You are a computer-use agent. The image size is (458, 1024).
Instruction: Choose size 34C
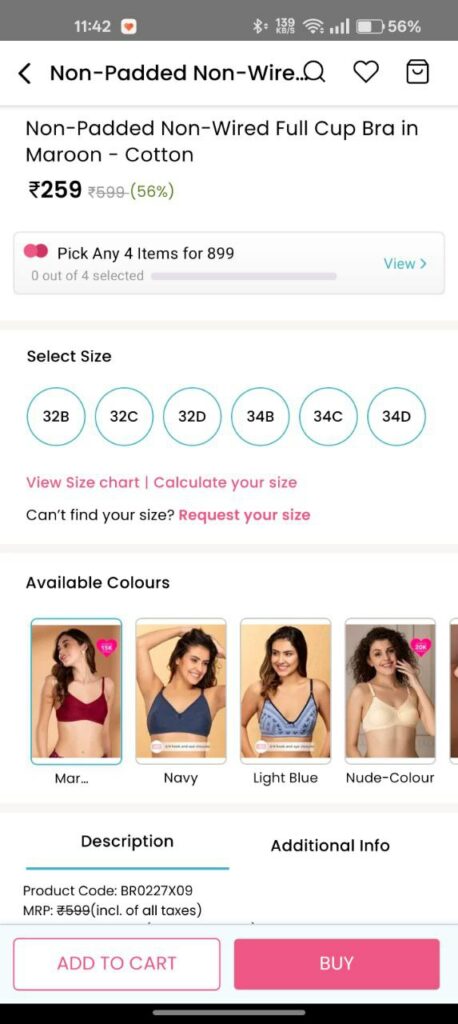coord(328,417)
